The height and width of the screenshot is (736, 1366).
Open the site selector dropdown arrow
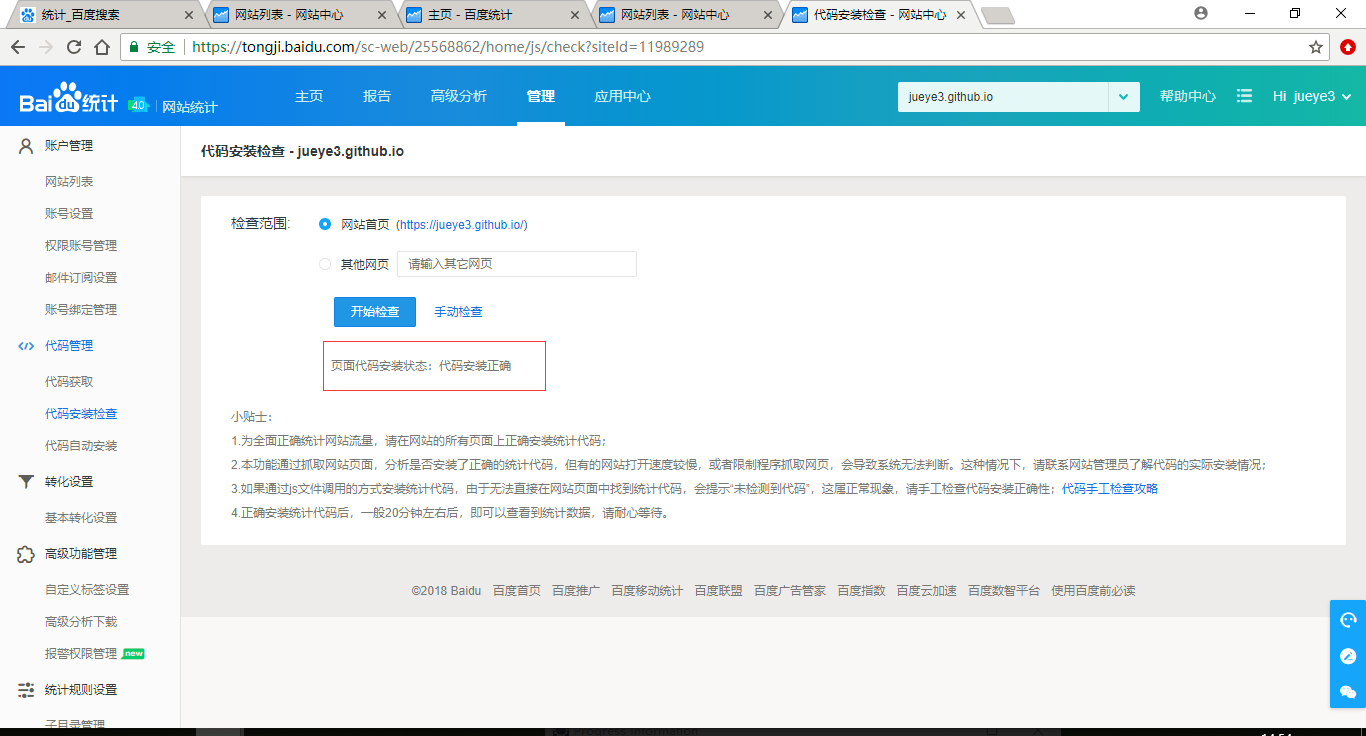[1123, 96]
